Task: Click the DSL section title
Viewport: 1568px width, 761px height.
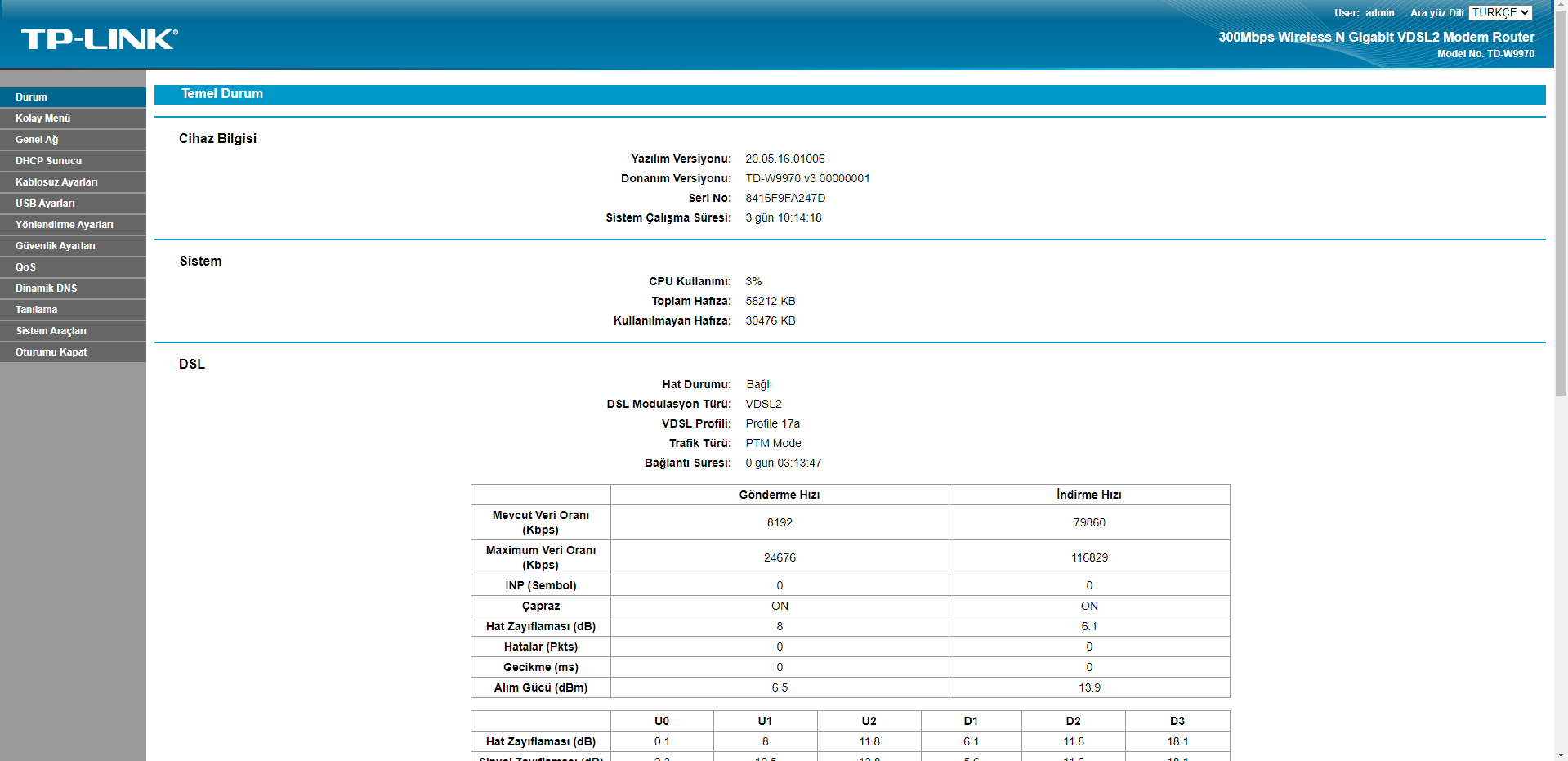Action: coord(192,365)
